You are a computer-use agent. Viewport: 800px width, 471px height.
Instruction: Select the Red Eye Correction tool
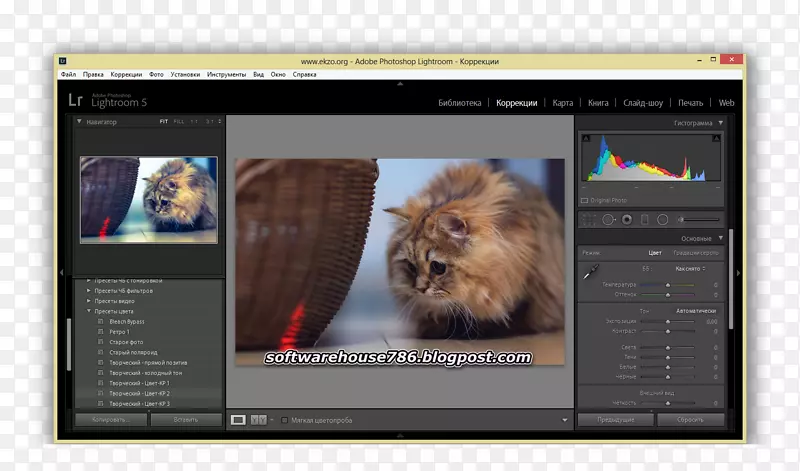pyautogui.click(x=626, y=219)
